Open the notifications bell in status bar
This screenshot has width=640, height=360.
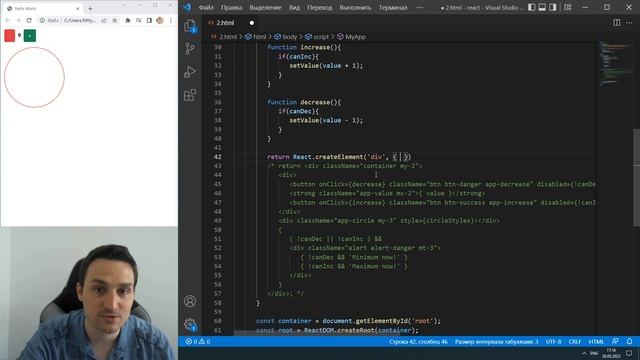pyautogui.click(x=629, y=342)
